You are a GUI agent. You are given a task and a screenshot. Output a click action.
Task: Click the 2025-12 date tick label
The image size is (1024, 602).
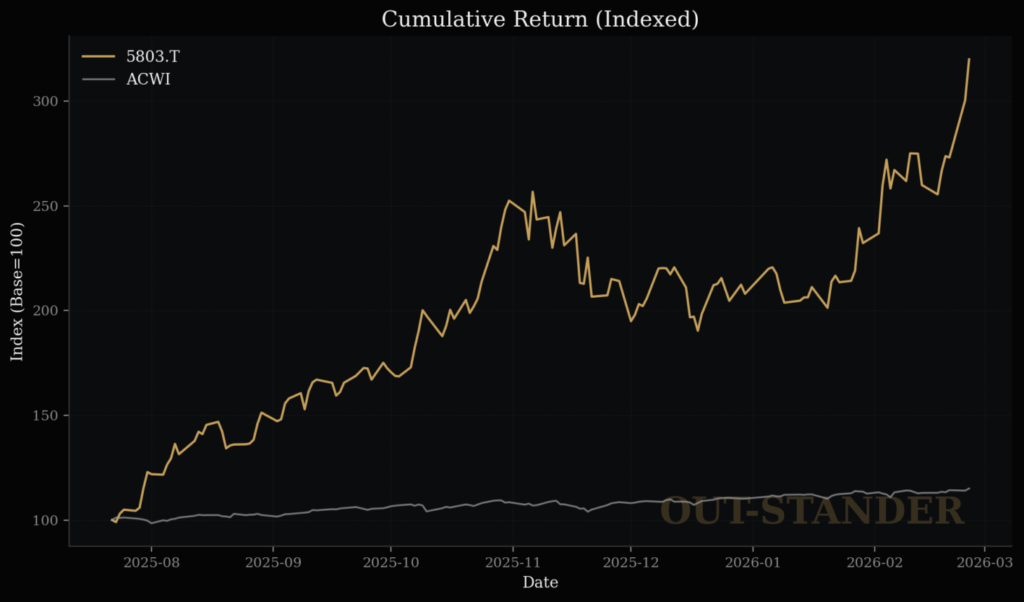(631, 561)
